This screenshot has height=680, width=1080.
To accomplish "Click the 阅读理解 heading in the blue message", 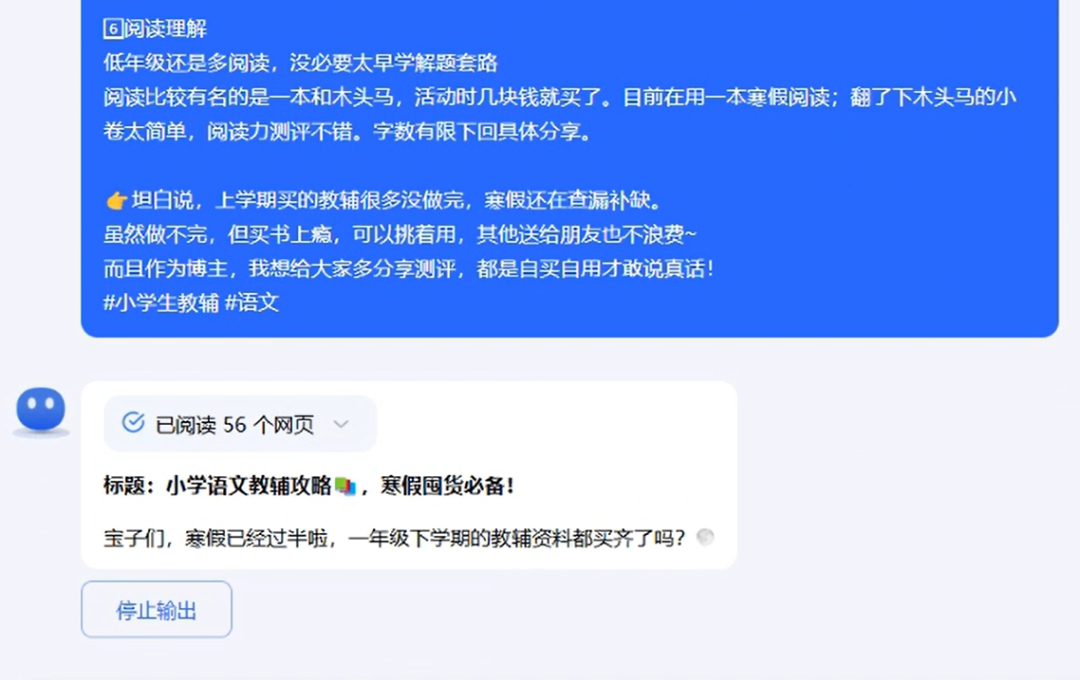I will coord(165,29).
